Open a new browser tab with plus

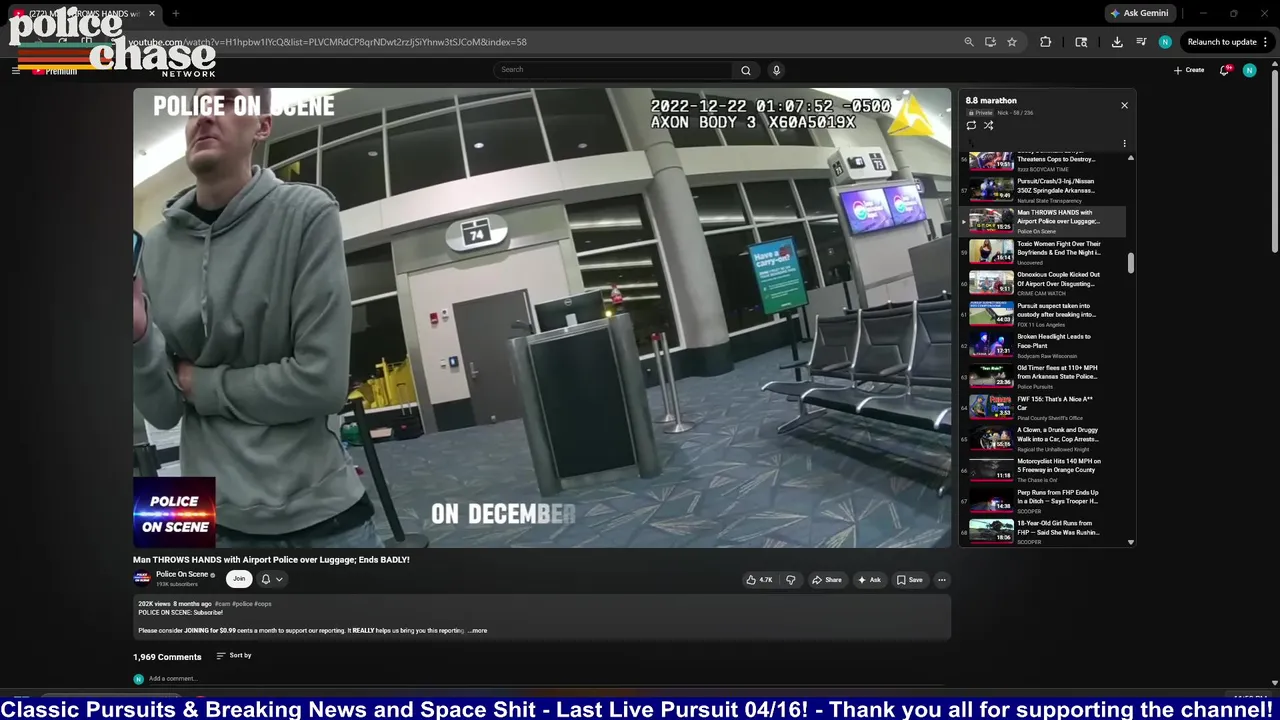pos(175,13)
